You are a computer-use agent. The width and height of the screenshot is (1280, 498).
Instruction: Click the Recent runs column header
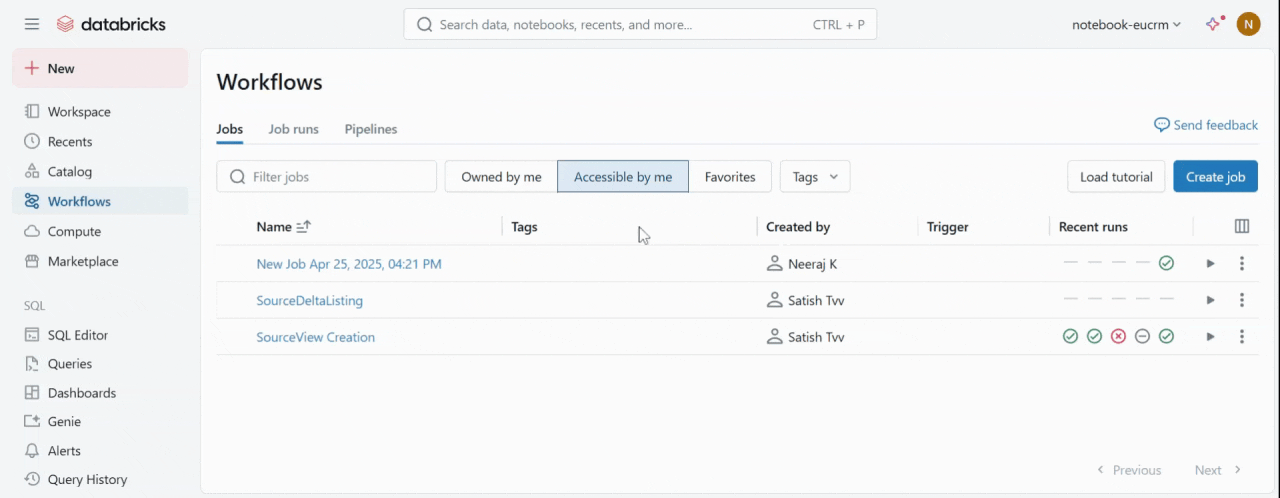1093,227
